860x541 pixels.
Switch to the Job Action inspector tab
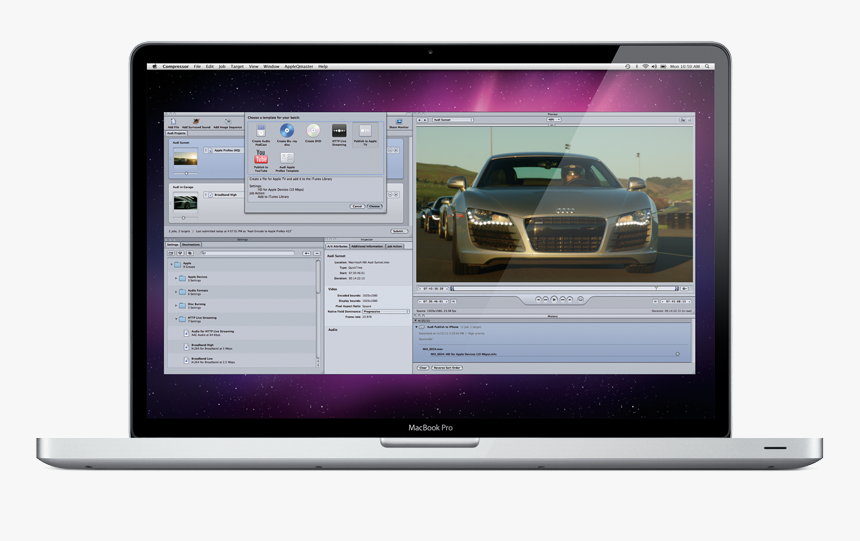click(x=395, y=246)
